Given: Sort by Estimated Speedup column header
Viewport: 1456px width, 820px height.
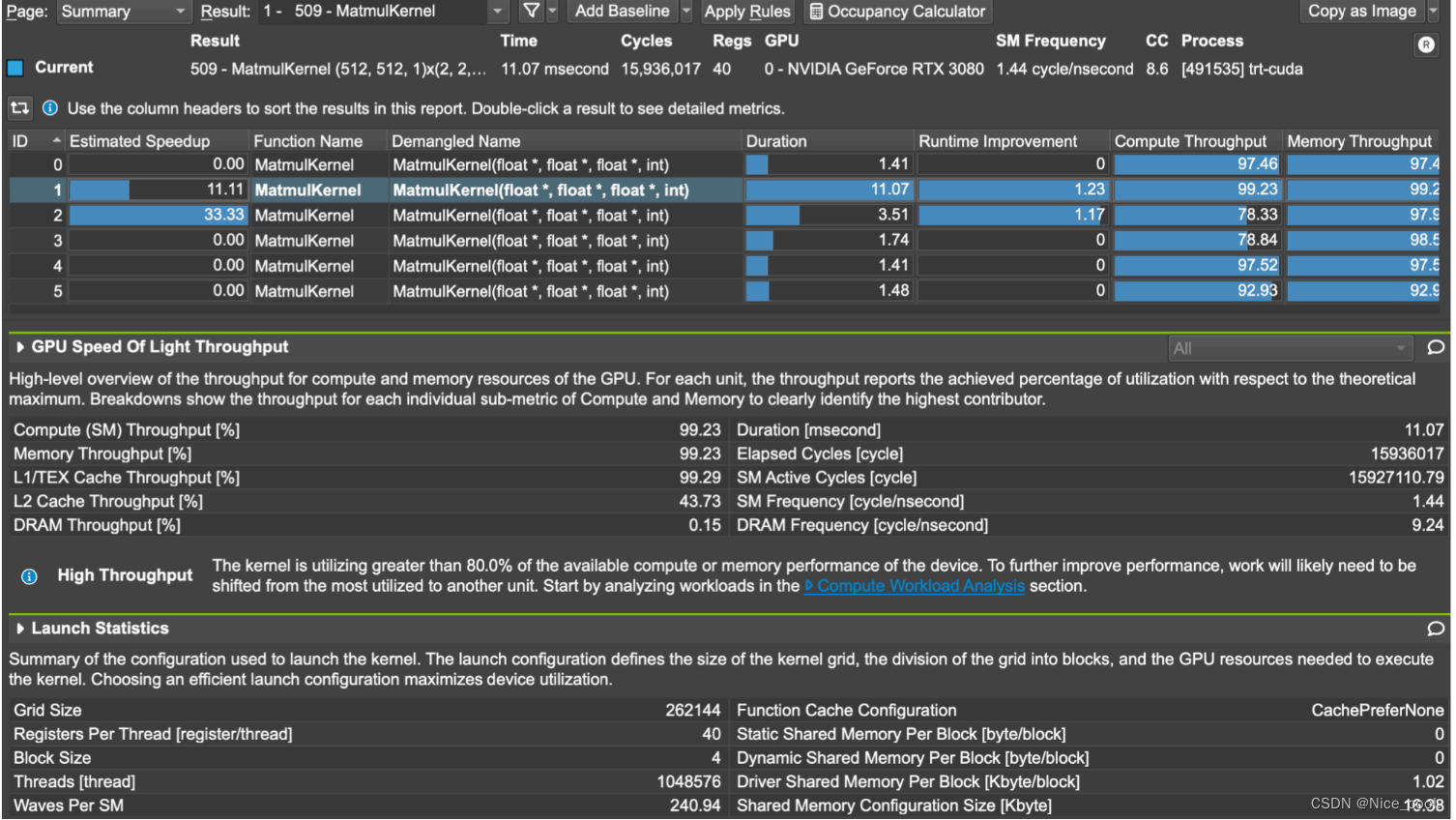Looking at the screenshot, I should click(158, 141).
